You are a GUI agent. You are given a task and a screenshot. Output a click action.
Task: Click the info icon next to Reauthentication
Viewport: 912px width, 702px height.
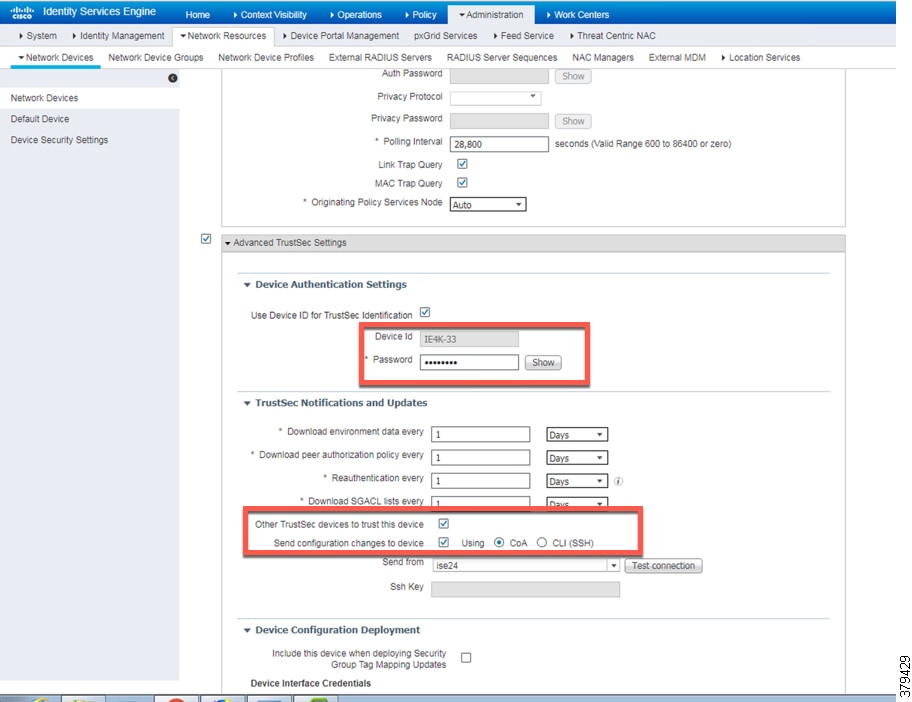click(618, 481)
